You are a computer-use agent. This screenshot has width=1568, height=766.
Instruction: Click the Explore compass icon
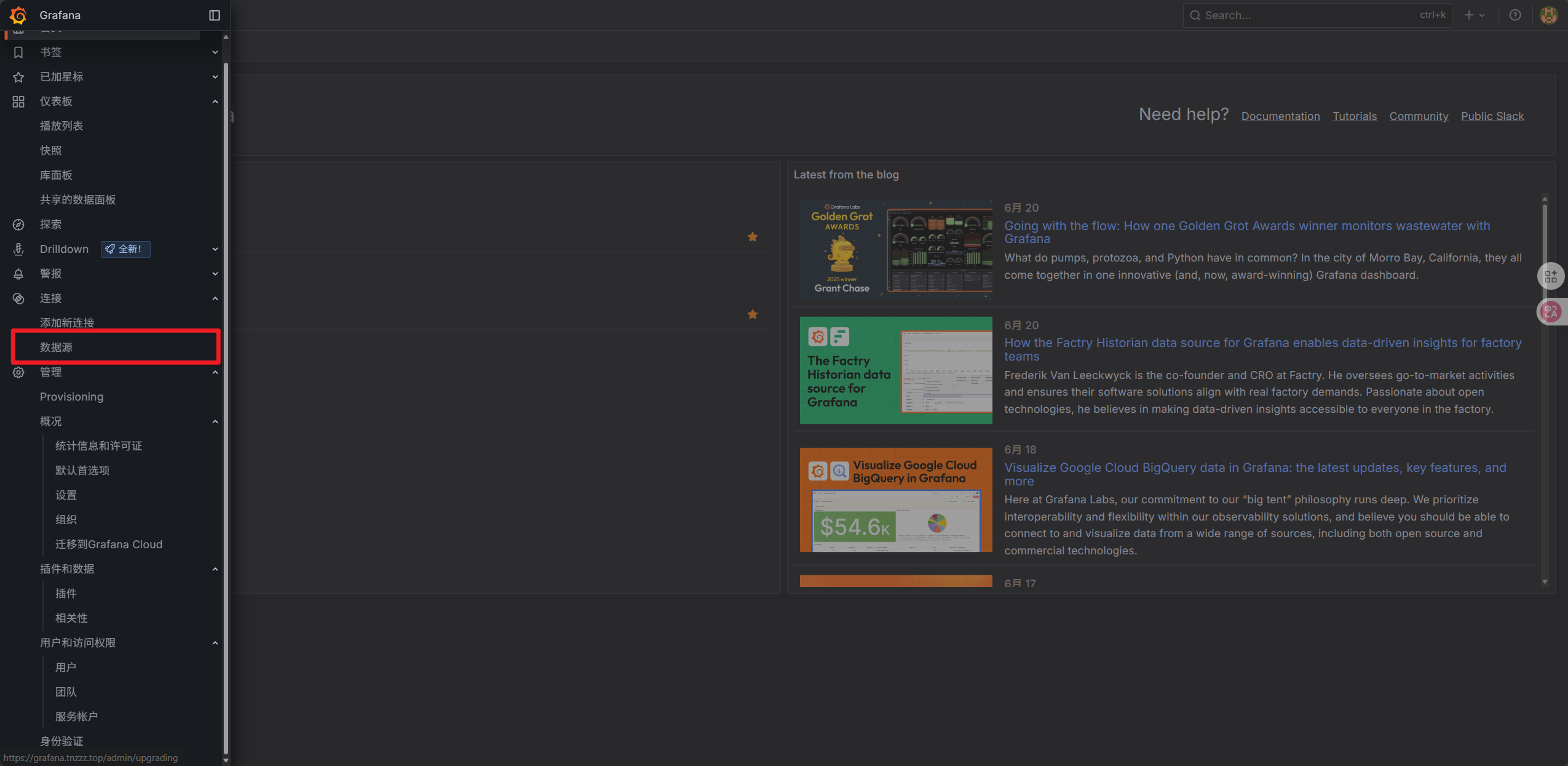click(18, 225)
